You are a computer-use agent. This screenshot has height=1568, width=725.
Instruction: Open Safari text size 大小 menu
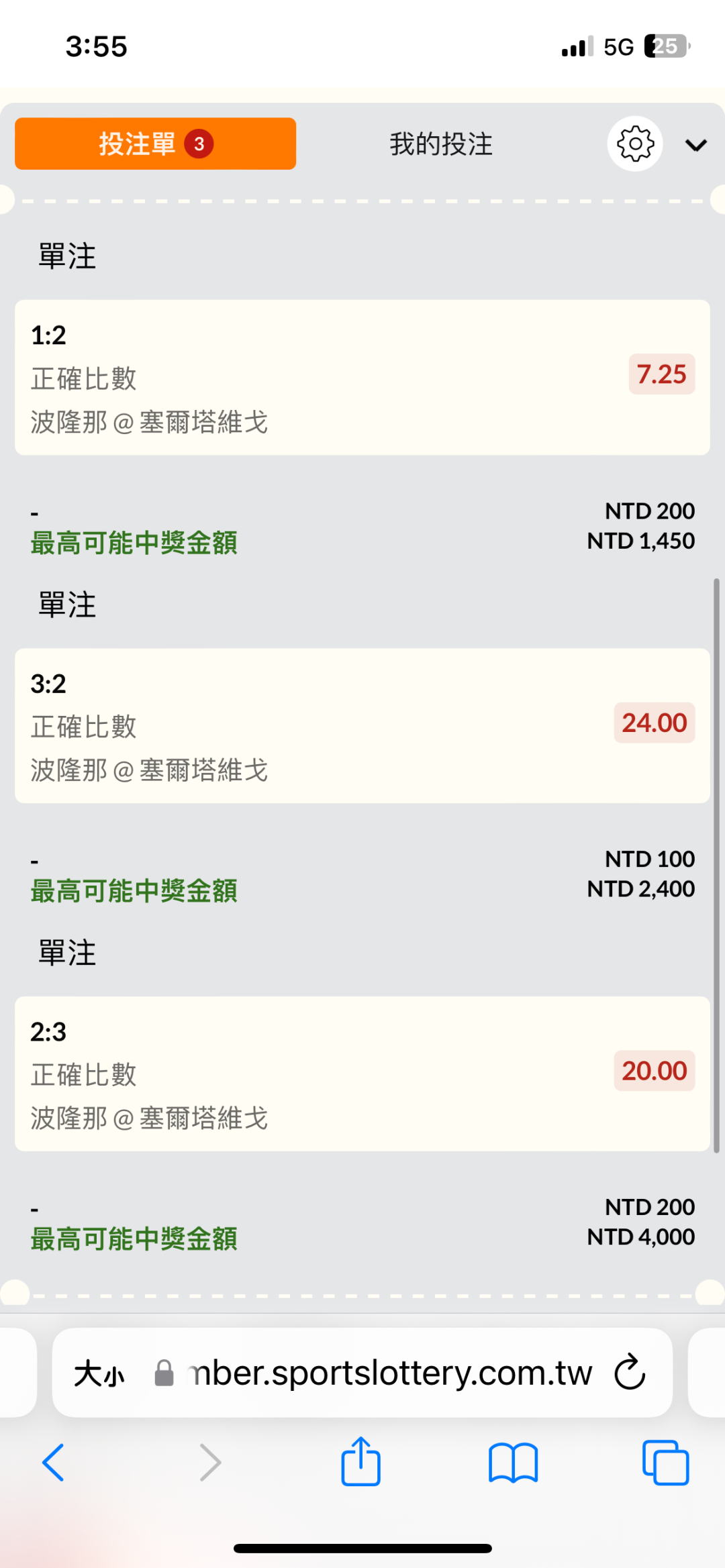click(x=99, y=1373)
